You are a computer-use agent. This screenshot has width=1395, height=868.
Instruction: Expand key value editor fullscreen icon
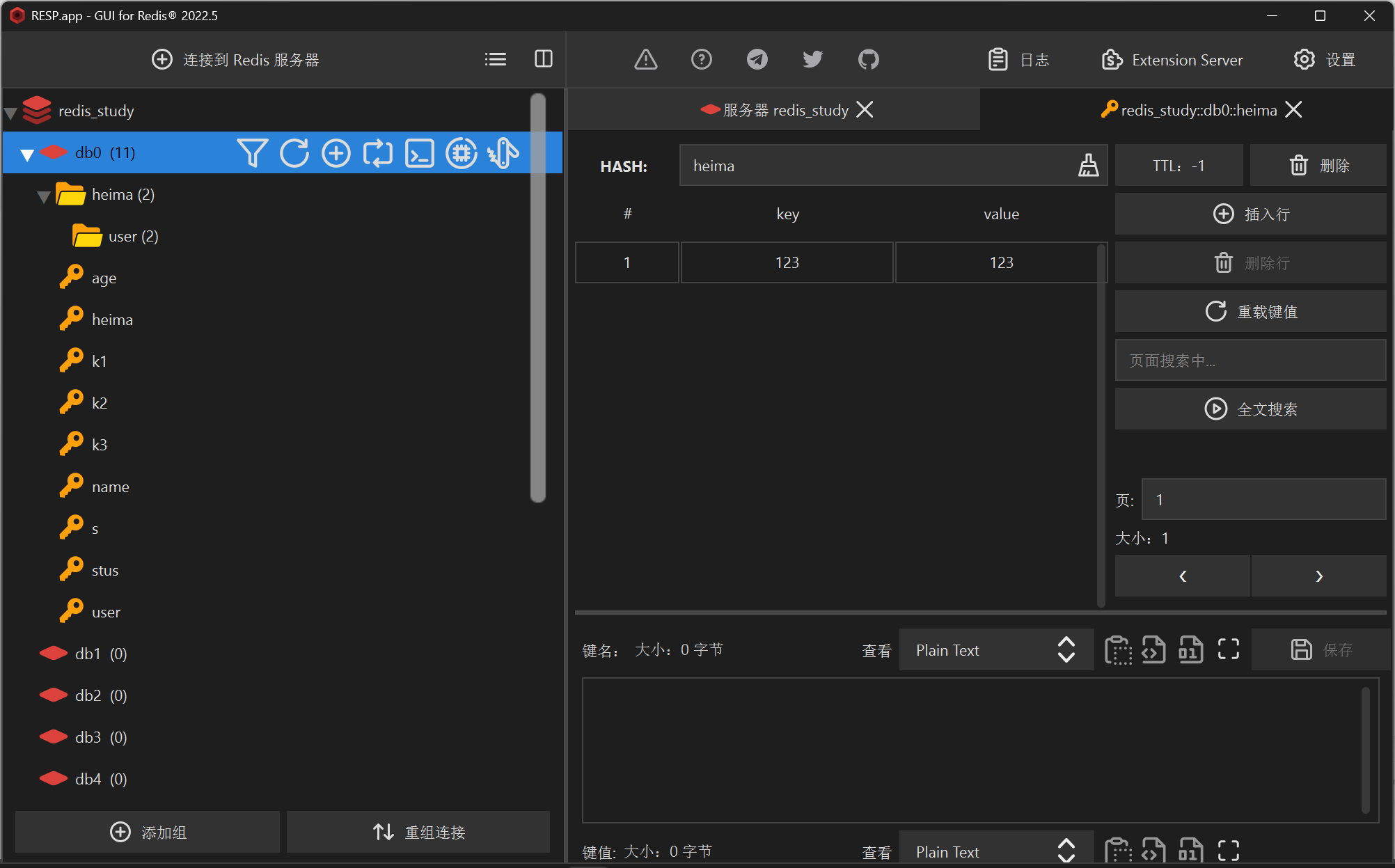coord(1229,851)
